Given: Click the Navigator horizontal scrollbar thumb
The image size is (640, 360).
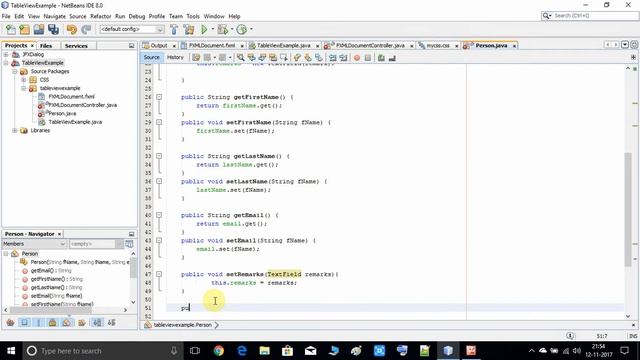Looking at the screenshot, I should pos(51,310).
